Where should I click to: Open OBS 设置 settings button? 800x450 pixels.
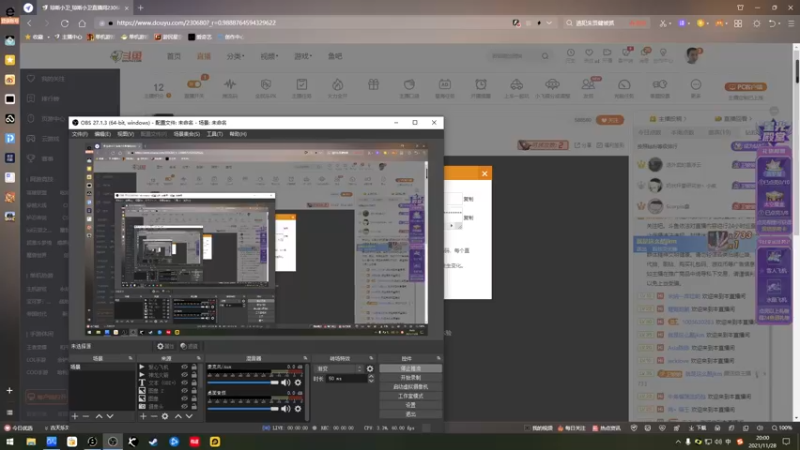point(410,405)
